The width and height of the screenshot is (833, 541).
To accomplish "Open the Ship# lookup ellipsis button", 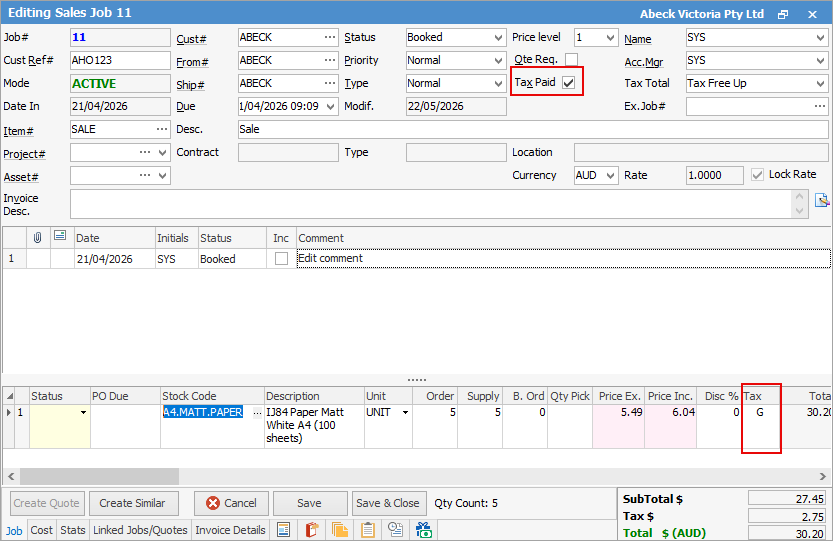I will click(330, 83).
